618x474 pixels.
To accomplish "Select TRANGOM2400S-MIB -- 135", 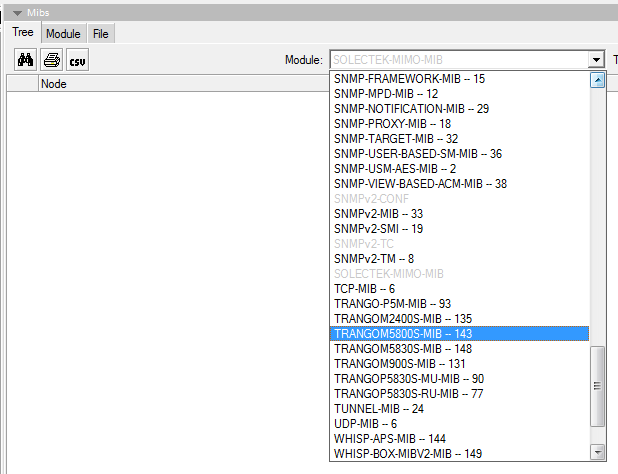I will (460, 318).
